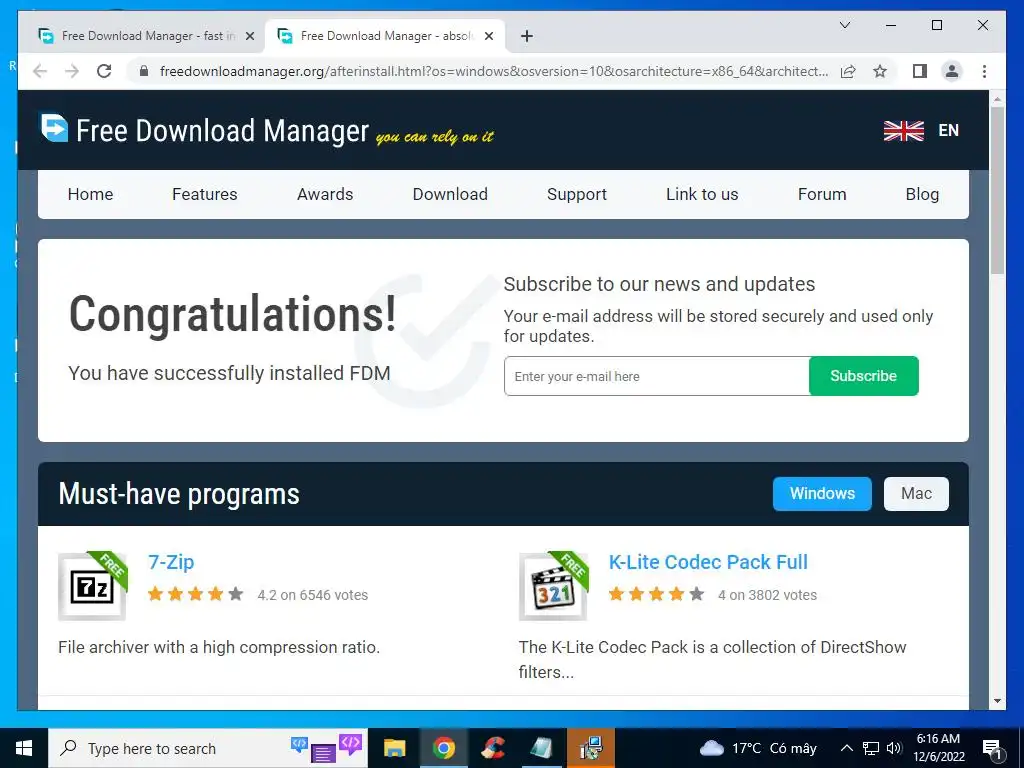Click the network tray icon
Image resolution: width=1024 pixels, height=768 pixels.
click(871, 748)
